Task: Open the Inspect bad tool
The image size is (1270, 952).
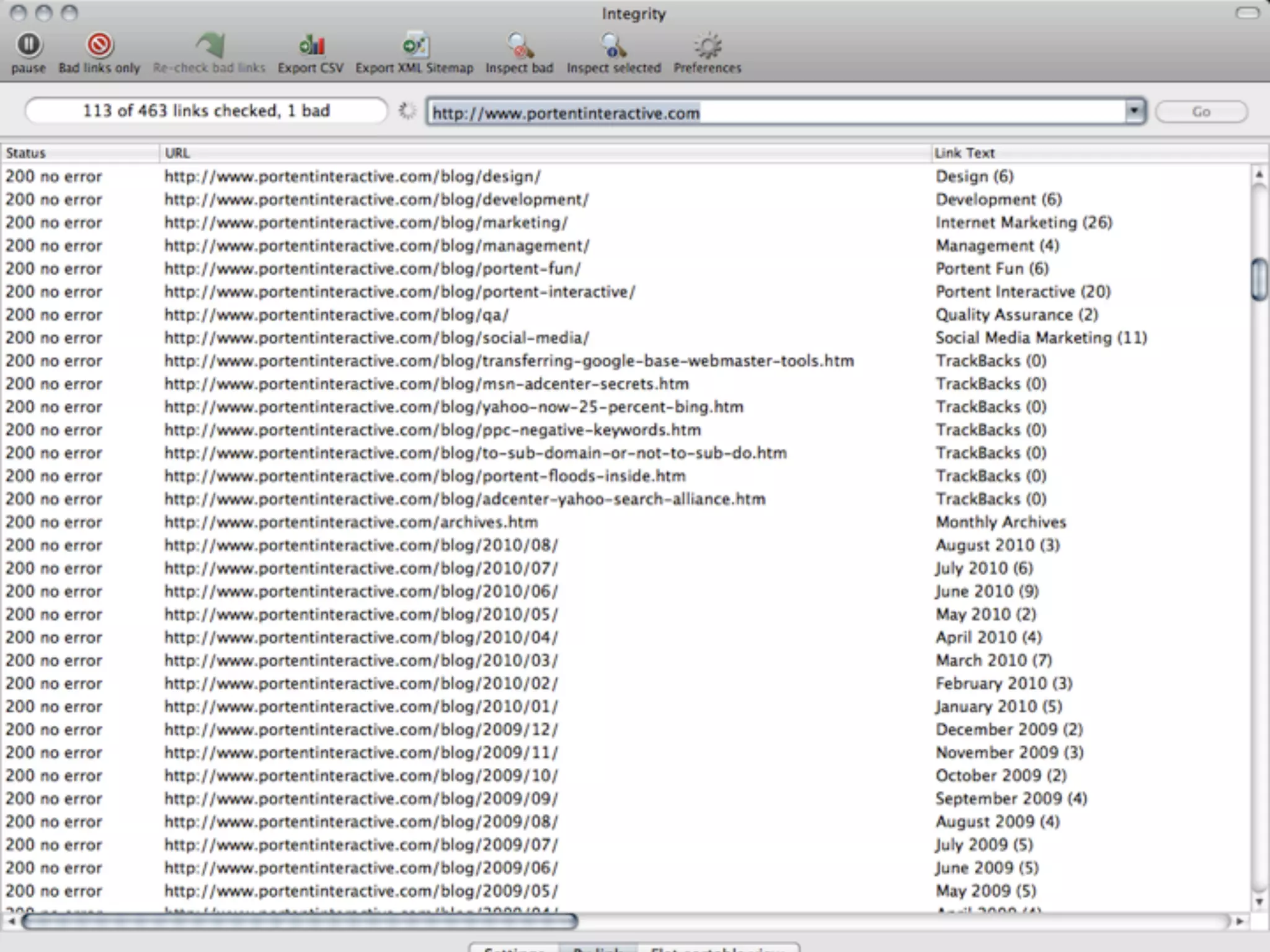Action: [519, 45]
